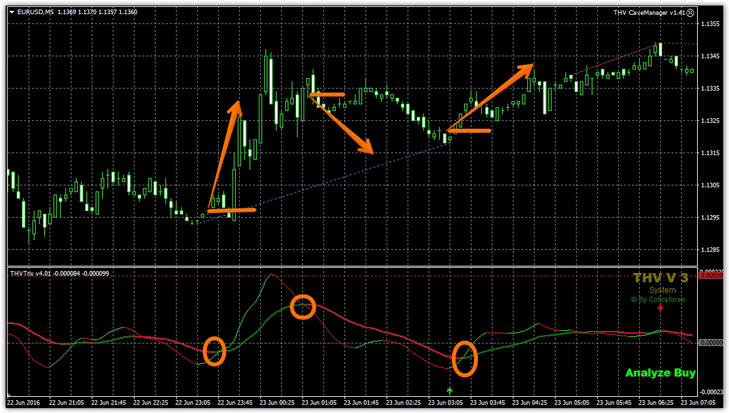
Task: Click the THV V 3 title label
Action: pyautogui.click(x=660, y=278)
